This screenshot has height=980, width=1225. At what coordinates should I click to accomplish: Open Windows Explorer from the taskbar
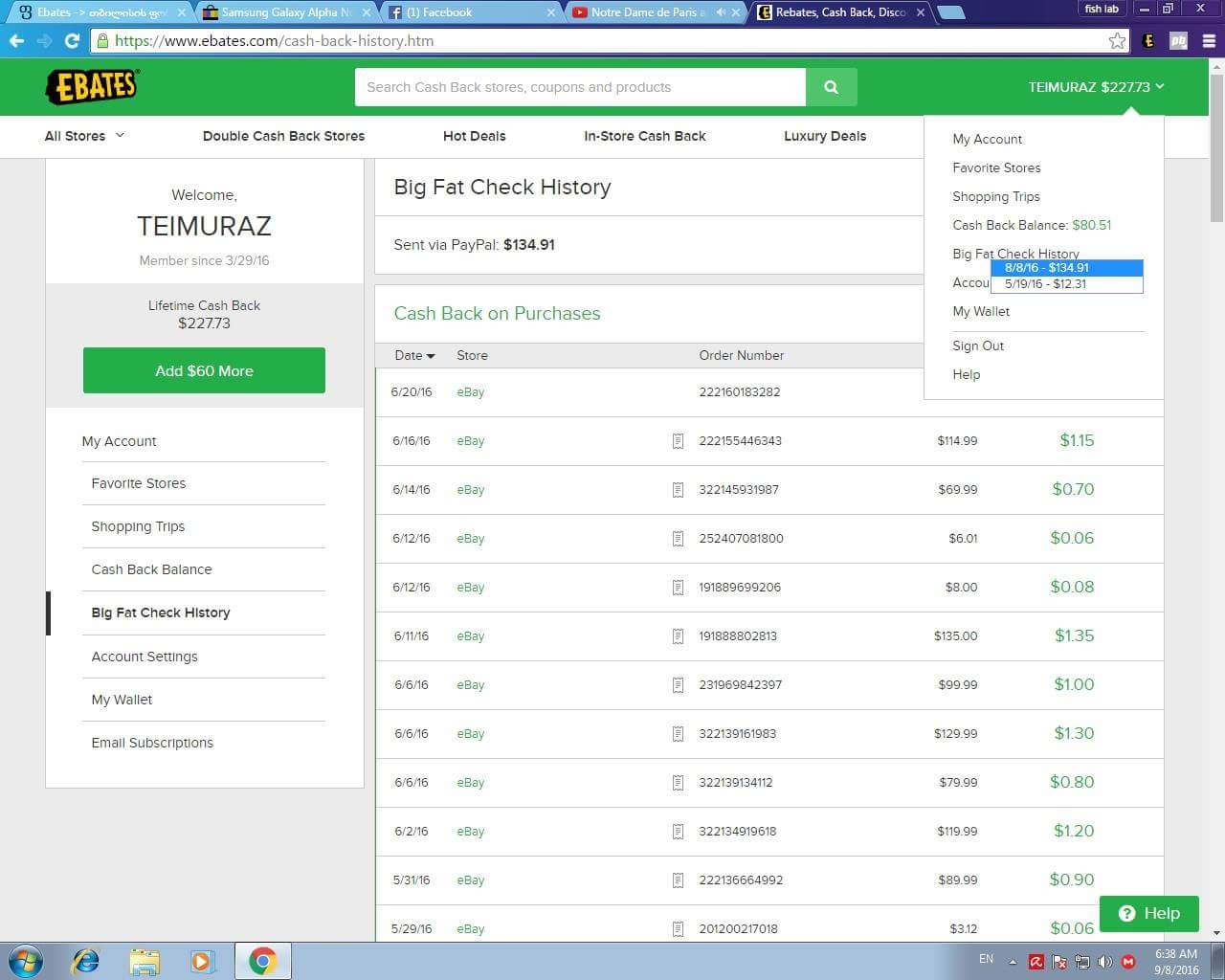(x=145, y=961)
